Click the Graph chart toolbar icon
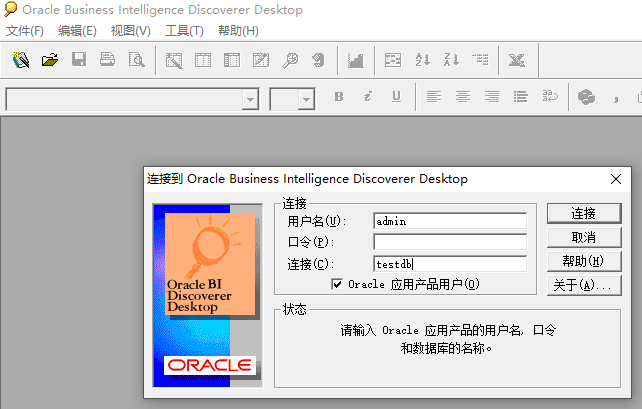Screen dimensions: 642x409 click(355, 61)
